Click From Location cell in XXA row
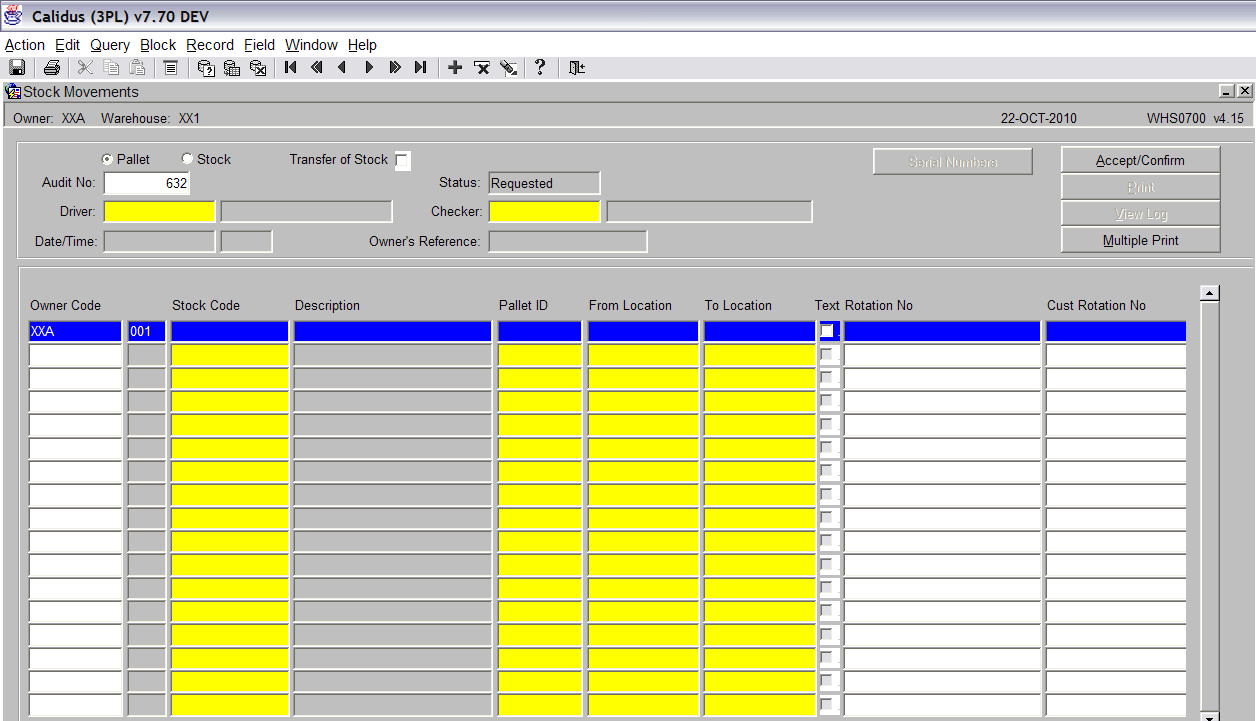Image resolution: width=1256 pixels, height=721 pixels. pos(643,331)
